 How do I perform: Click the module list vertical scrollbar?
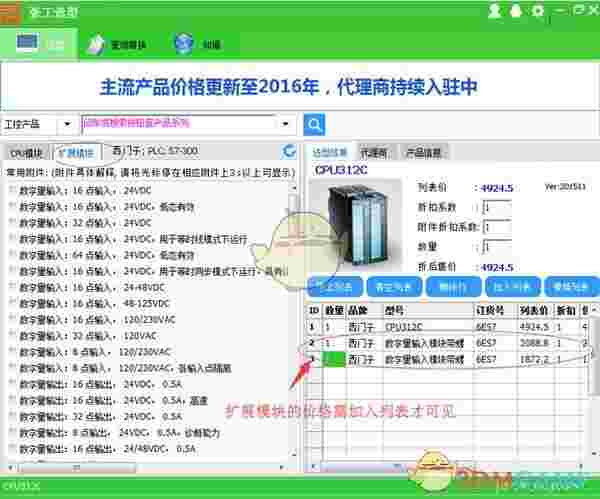[294, 321]
